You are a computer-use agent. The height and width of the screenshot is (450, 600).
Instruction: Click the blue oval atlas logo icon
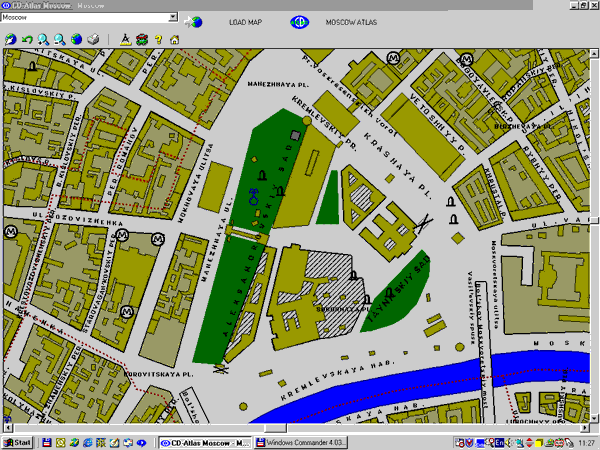click(x=299, y=22)
